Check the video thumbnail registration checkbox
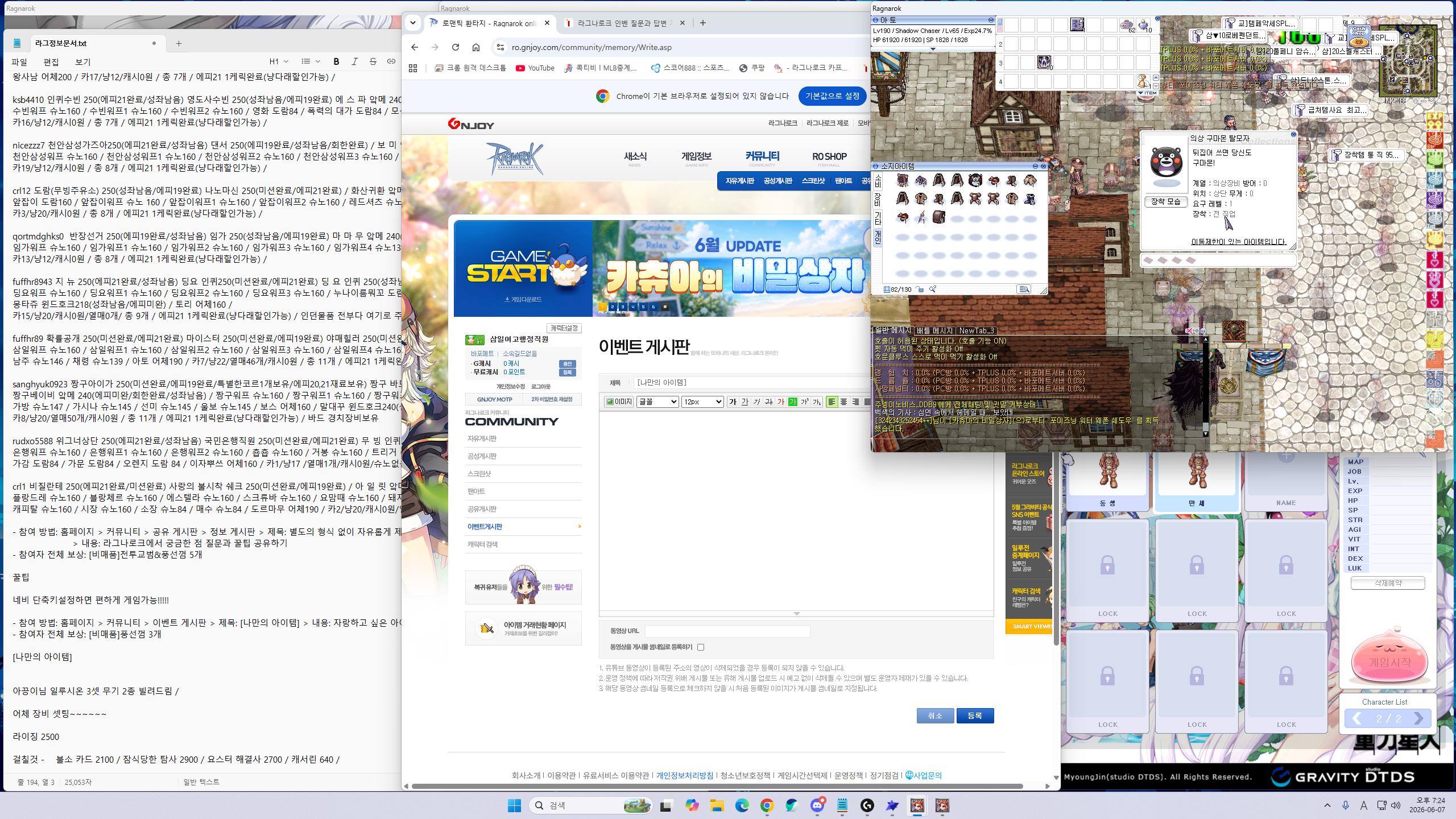This screenshot has width=1456, height=819. (x=701, y=647)
